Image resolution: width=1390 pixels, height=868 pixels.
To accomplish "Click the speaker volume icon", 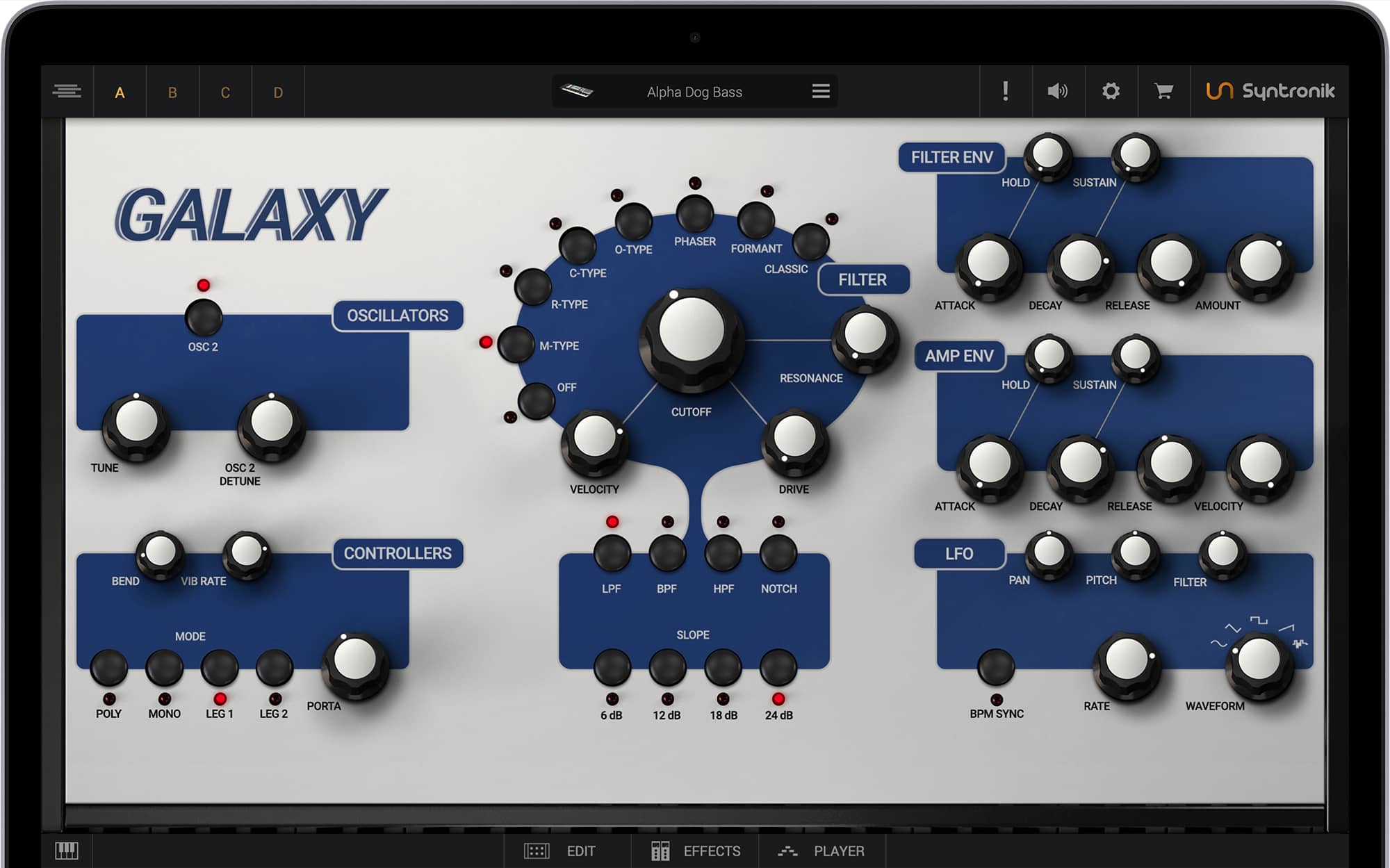I will pyautogui.click(x=1057, y=91).
